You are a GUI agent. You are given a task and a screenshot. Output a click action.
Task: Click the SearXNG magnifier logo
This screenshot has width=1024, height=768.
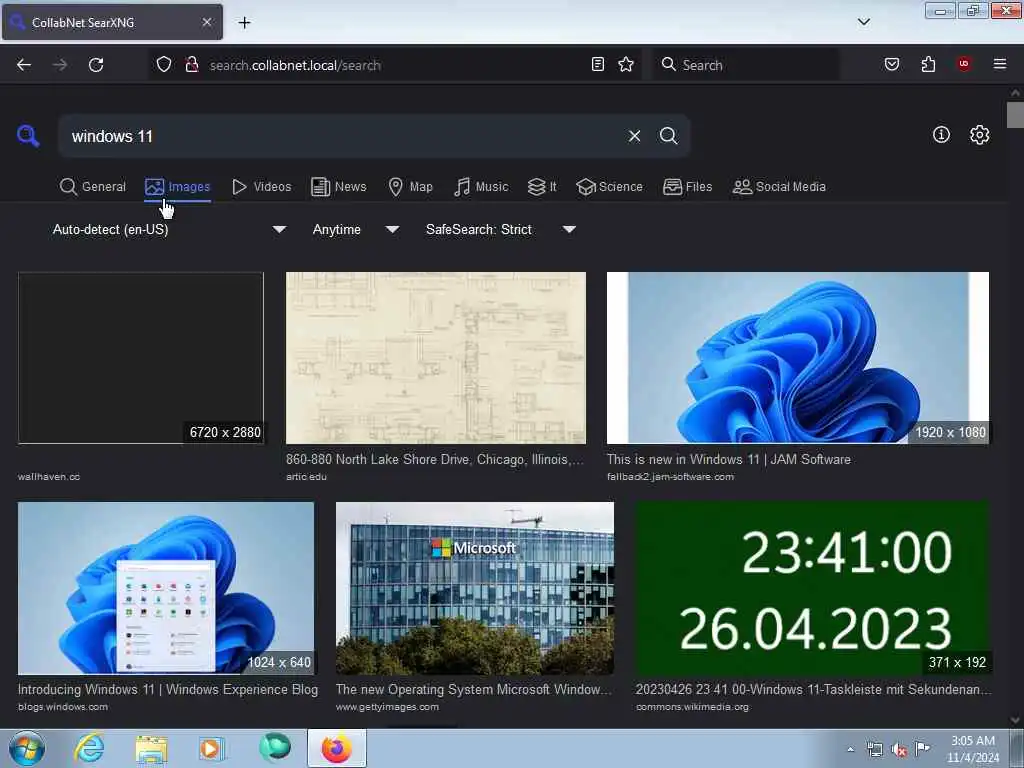point(28,136)
